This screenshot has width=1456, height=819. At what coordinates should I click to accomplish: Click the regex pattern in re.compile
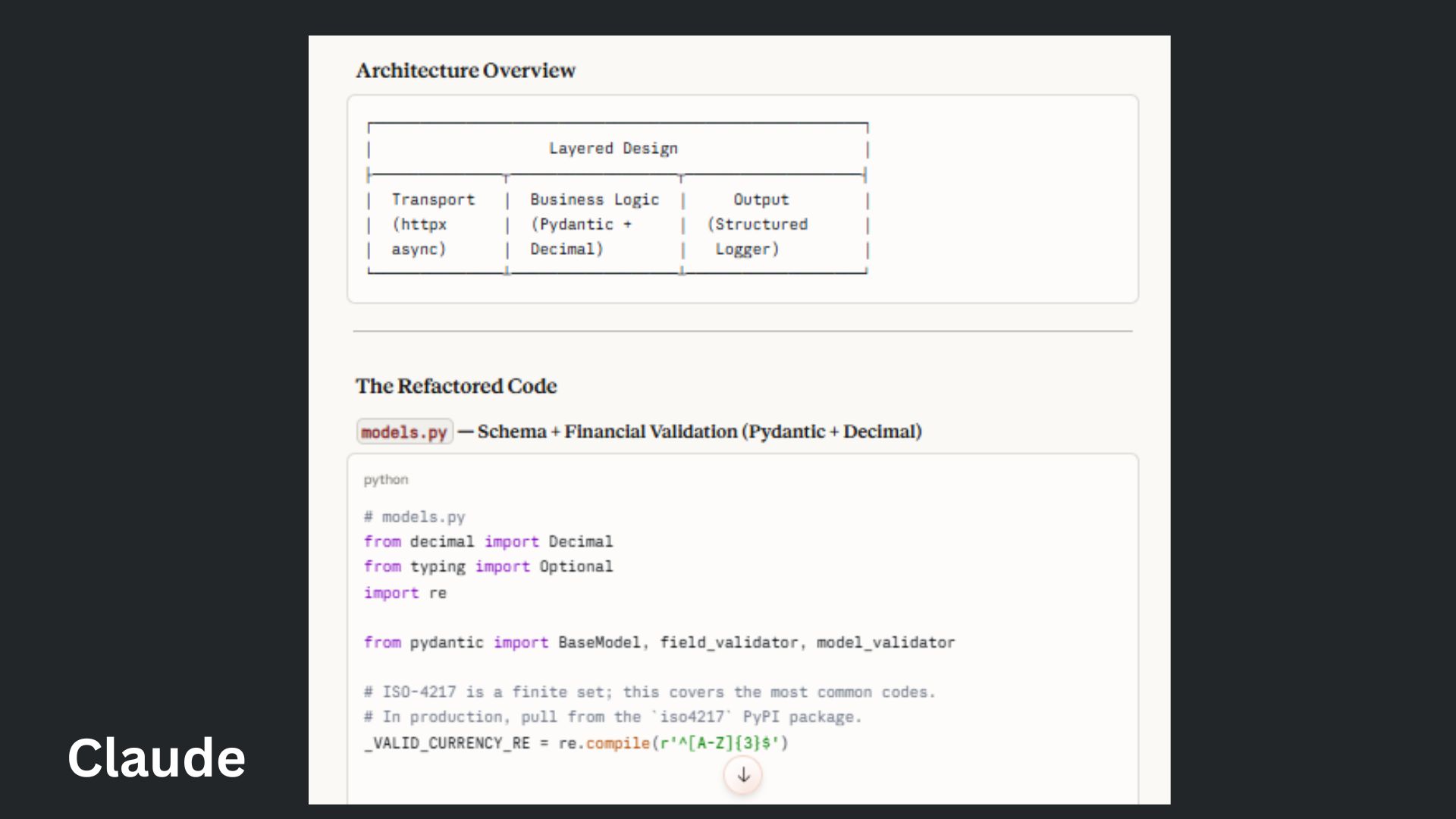coord(720,743)
